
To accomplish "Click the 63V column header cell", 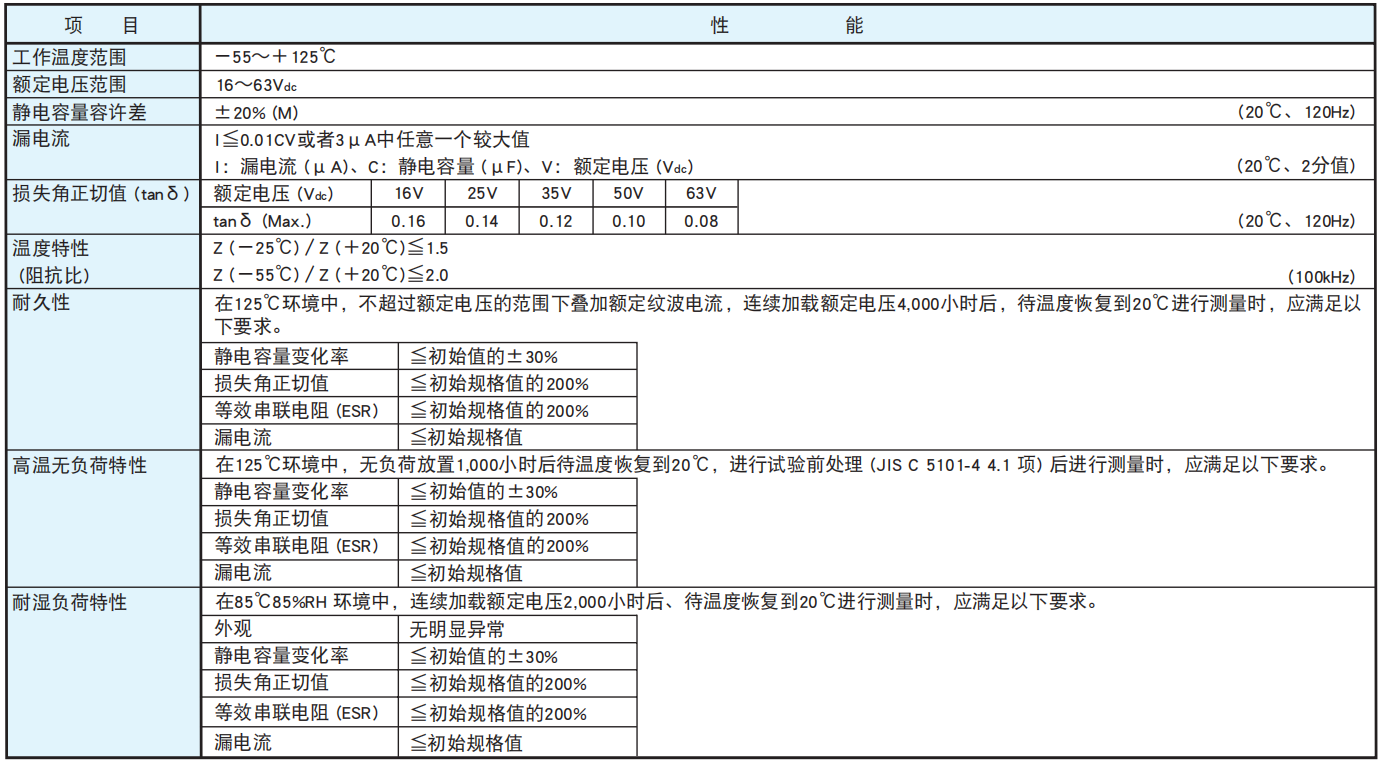I will [701, 193].
